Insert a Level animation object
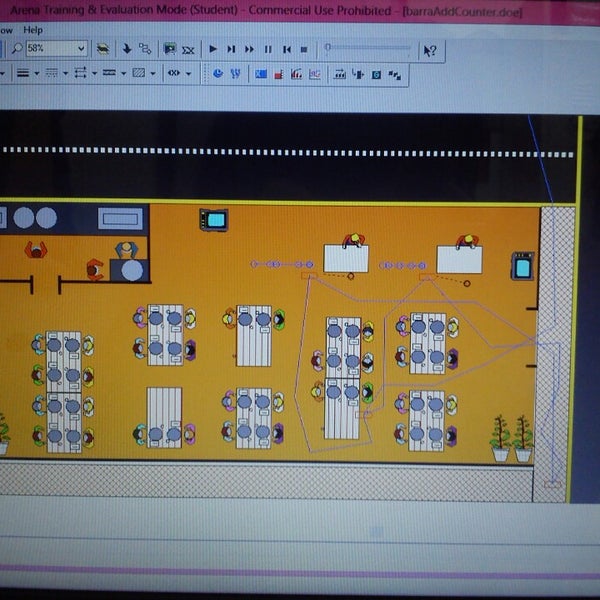 point(279,74)
